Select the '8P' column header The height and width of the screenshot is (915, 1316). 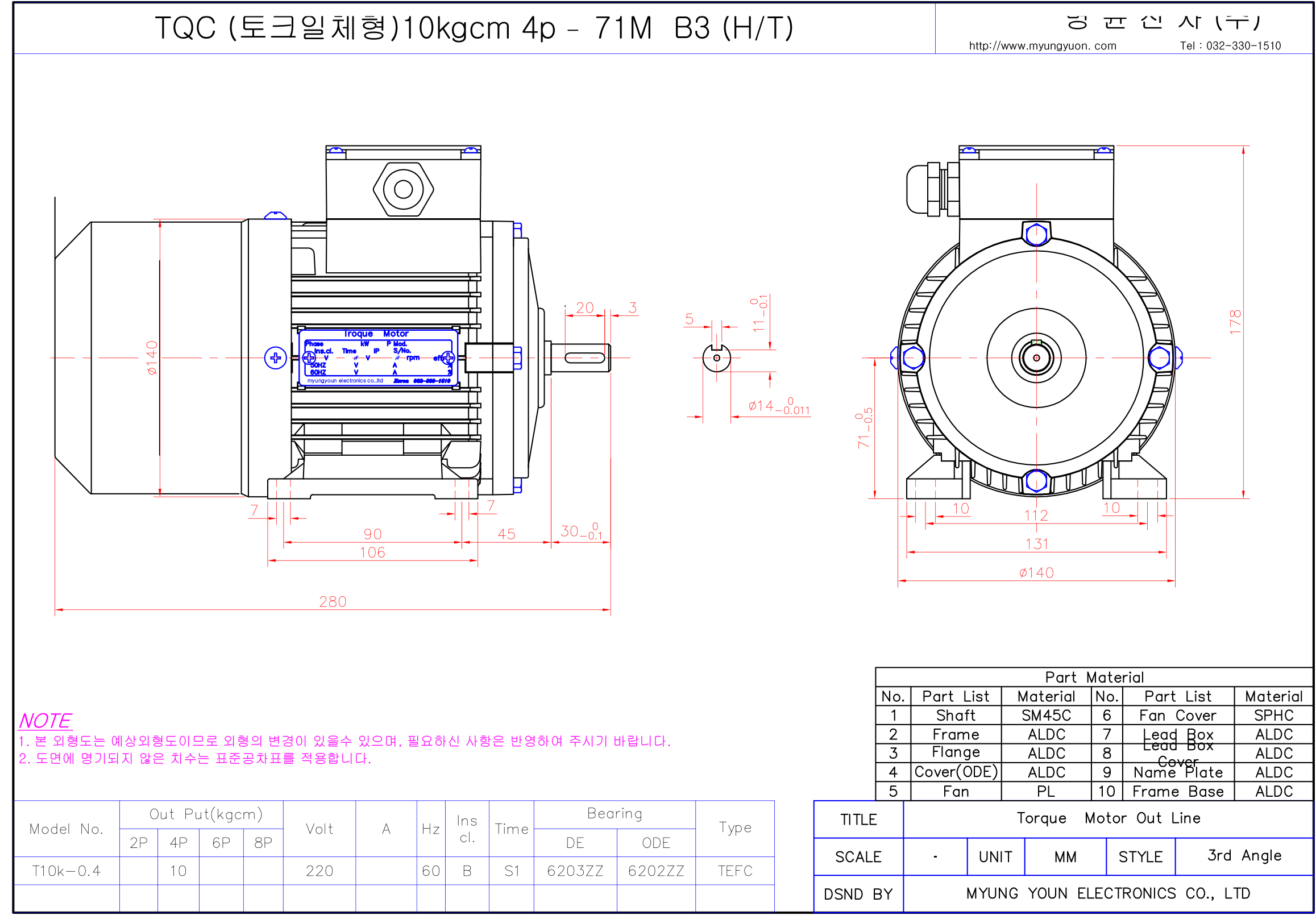click(x=263, y=843)
